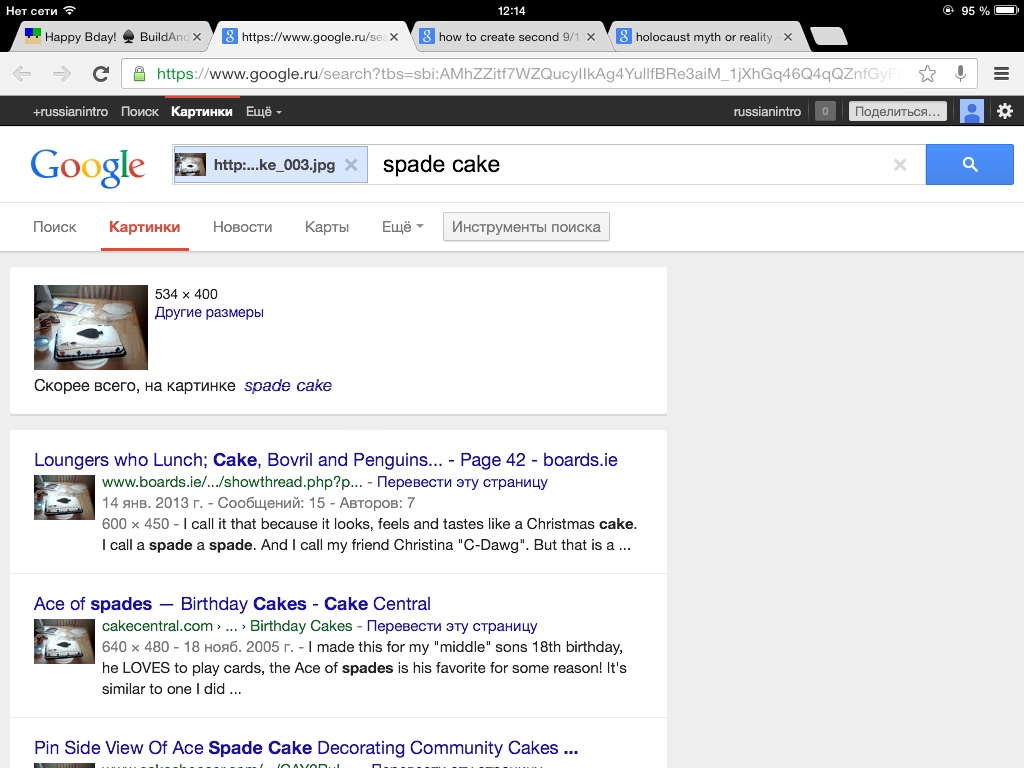This screenshot has width=1024, height=768.
Task: Expand the Ещё dropdown below search box
Action: point(402,227)
